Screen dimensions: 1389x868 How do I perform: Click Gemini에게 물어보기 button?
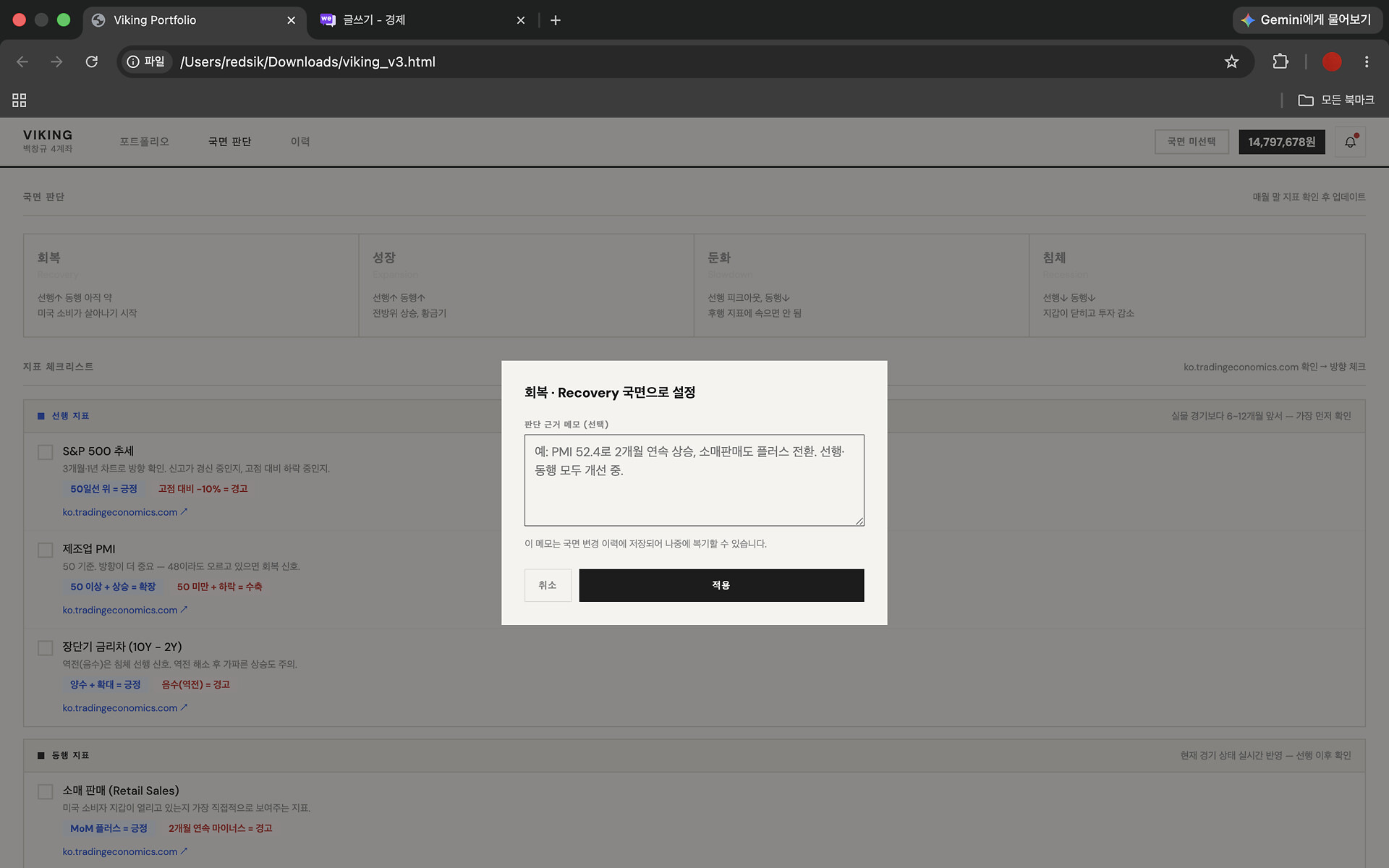point(1307,20)
